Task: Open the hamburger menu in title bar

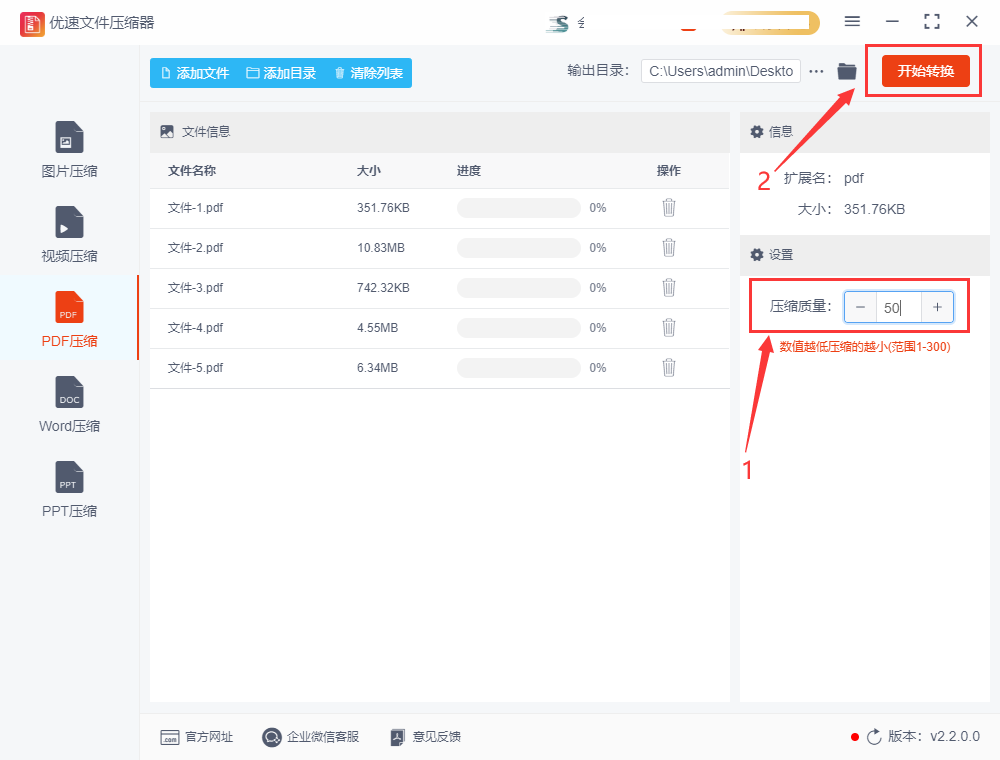Action: coord(852,22)
